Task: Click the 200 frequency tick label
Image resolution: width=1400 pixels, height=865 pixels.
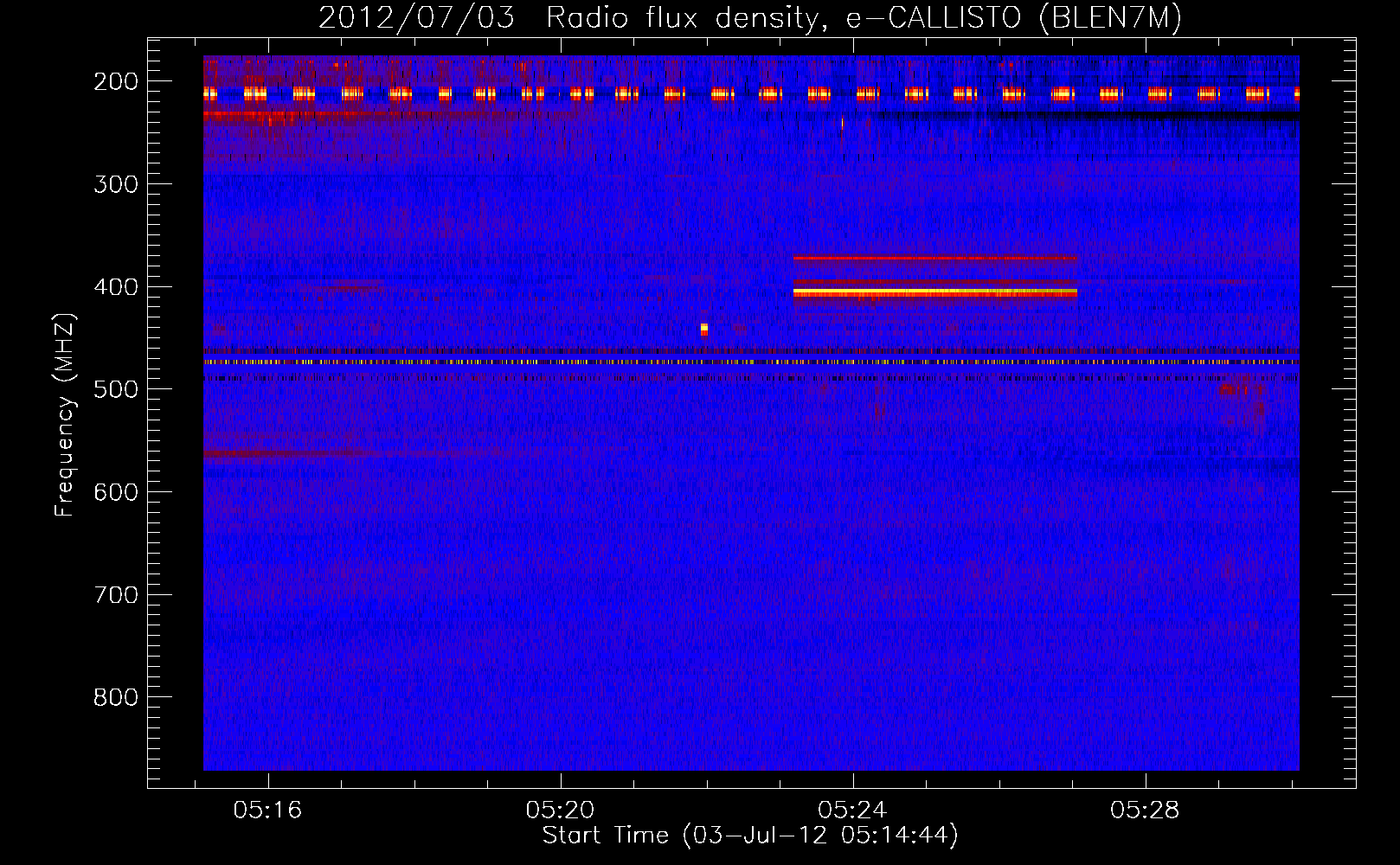Action: pyautogui.click(x=116, y=81)
